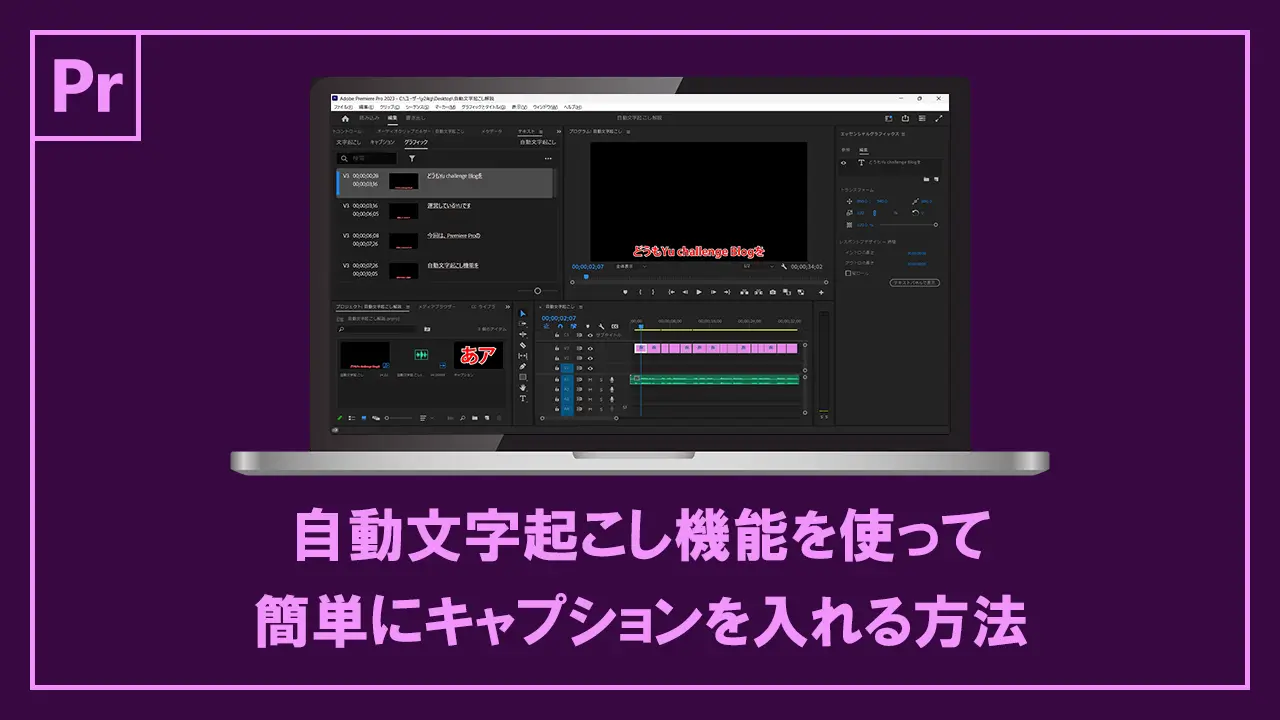Viewport: 1280px width, 720px height.
Task: Enable the Roll checkbox in Essential Graphics
Action: [x=847, y=273]
